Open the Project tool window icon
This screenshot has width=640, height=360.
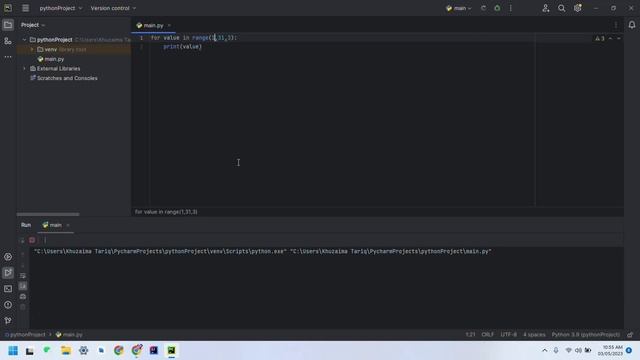coord(8,25)
